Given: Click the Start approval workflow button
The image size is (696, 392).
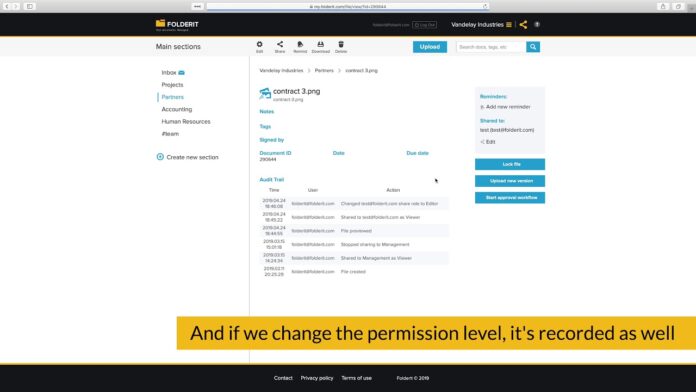Looking at the screenshot, I should (x=510, y=198).
